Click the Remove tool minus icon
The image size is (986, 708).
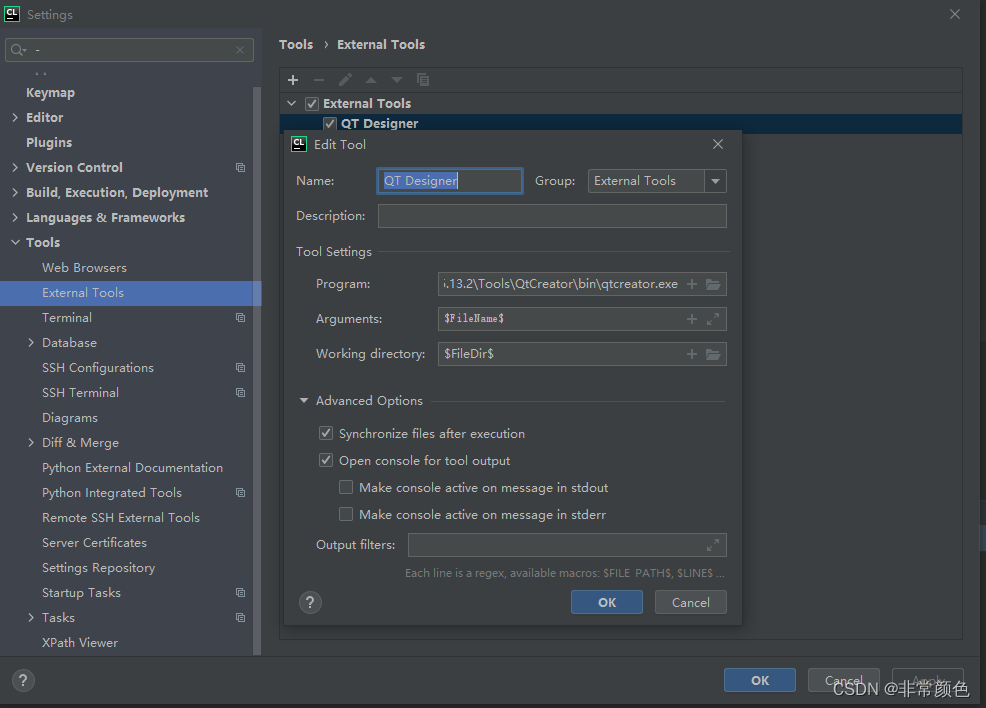[319, 80]
